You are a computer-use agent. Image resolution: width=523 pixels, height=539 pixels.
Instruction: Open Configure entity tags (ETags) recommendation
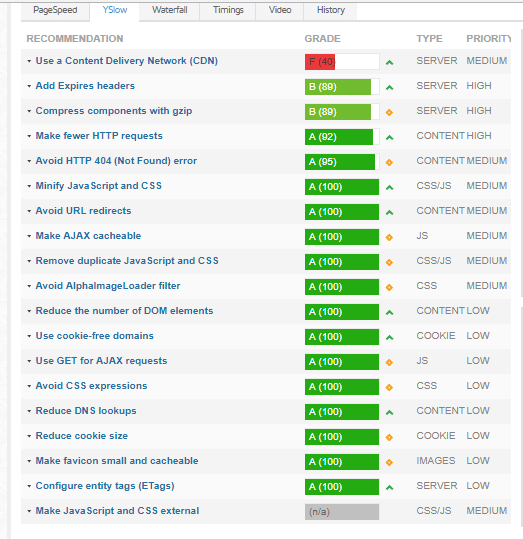coord(105,486)
